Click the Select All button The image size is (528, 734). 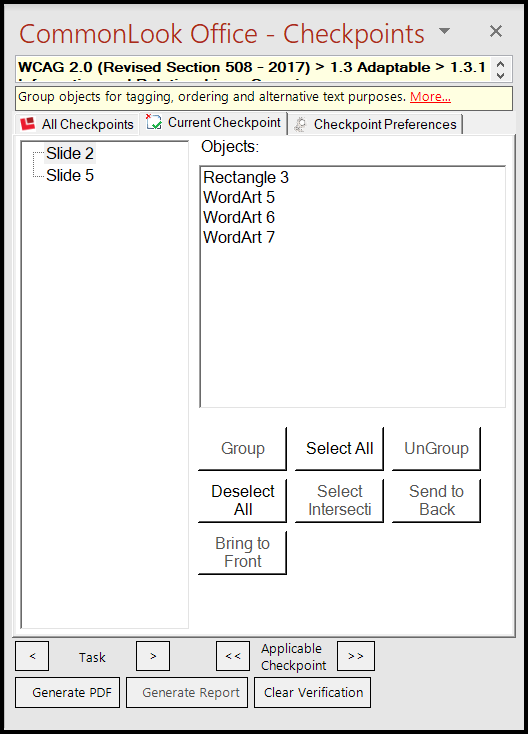point(339,448)
